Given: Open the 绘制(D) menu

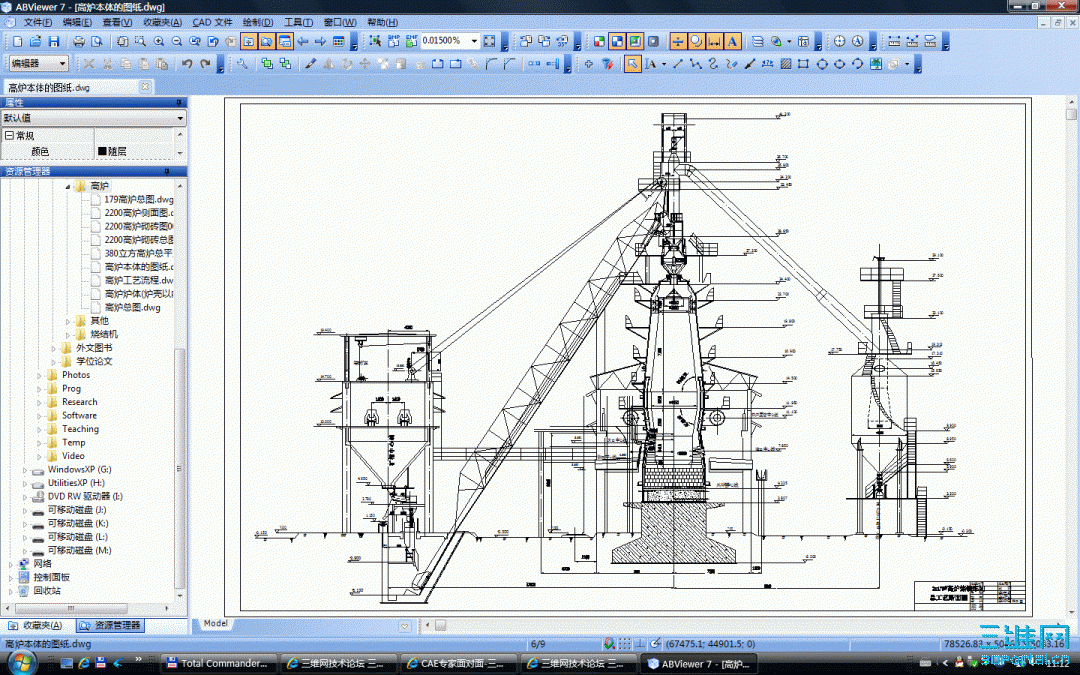Looking at the screenshot, I should coord(258,23).
